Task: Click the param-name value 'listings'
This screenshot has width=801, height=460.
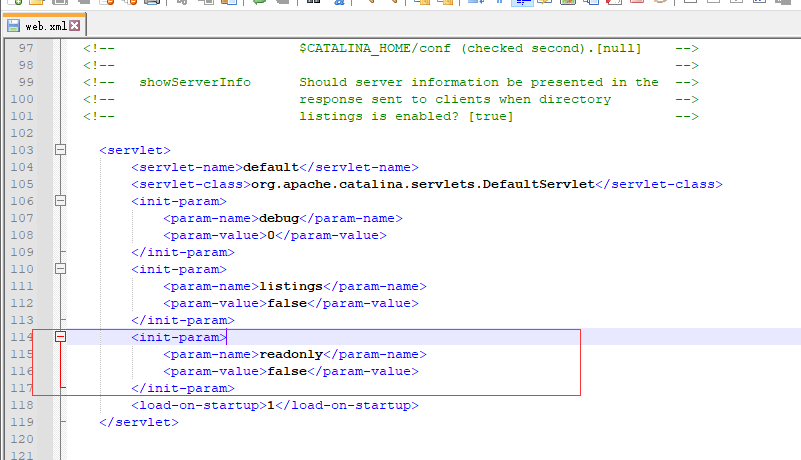Action: [291, 286]
